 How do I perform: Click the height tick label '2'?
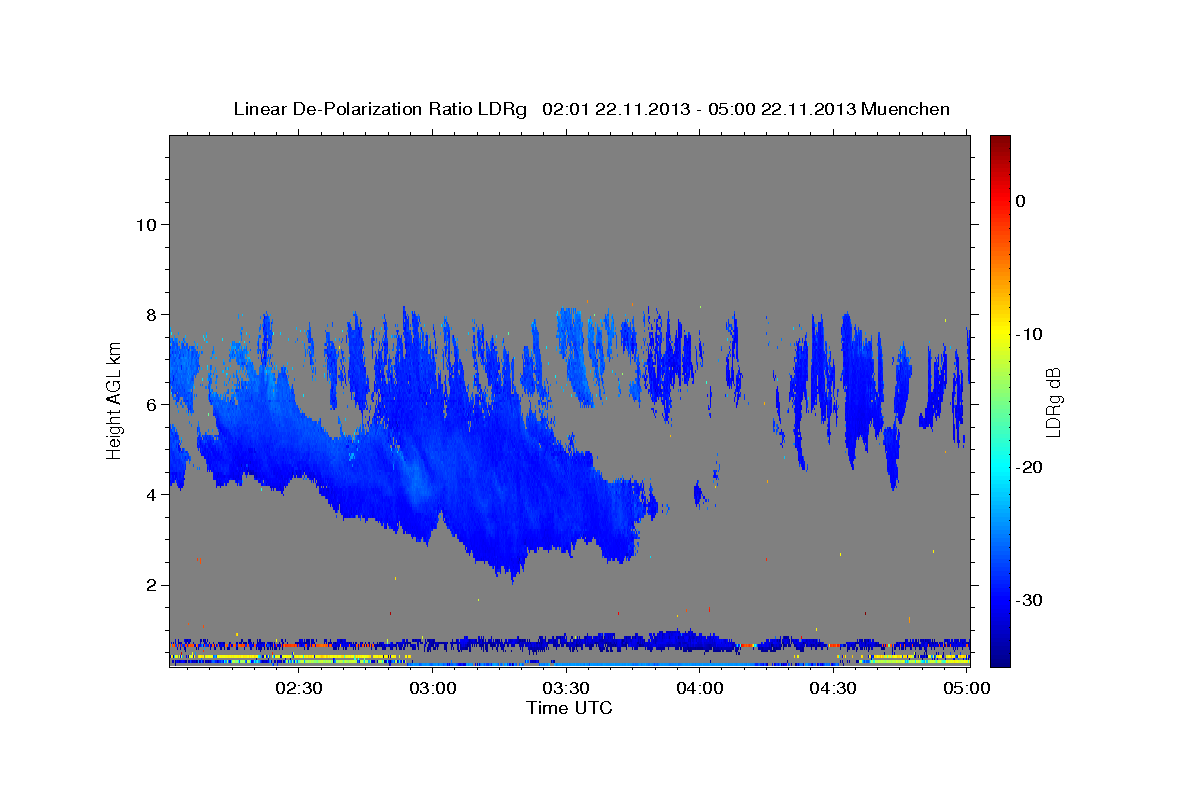[x=151, y=585]
